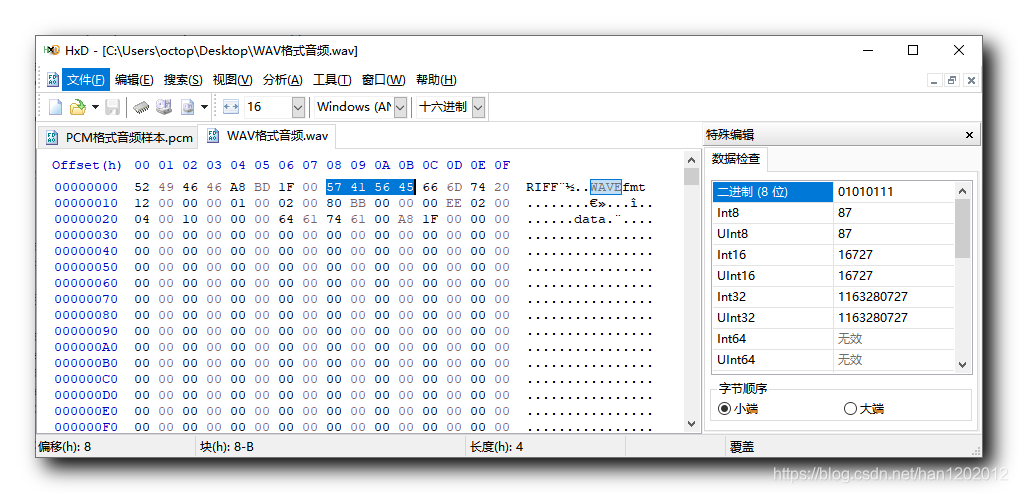Click the Int32 value 1163280727
Screen dimensions: 1018x493
click(873, 297)
